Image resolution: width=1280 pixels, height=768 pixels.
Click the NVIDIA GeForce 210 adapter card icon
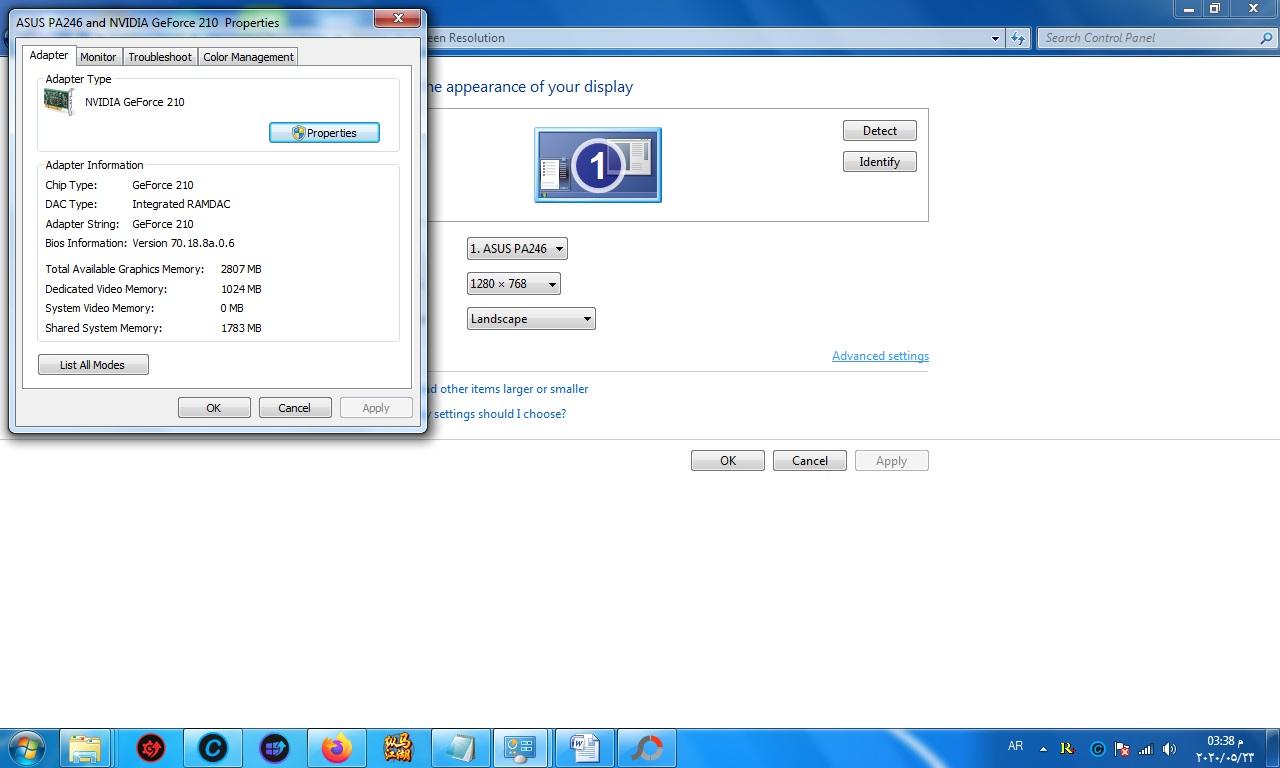point(59,101)
